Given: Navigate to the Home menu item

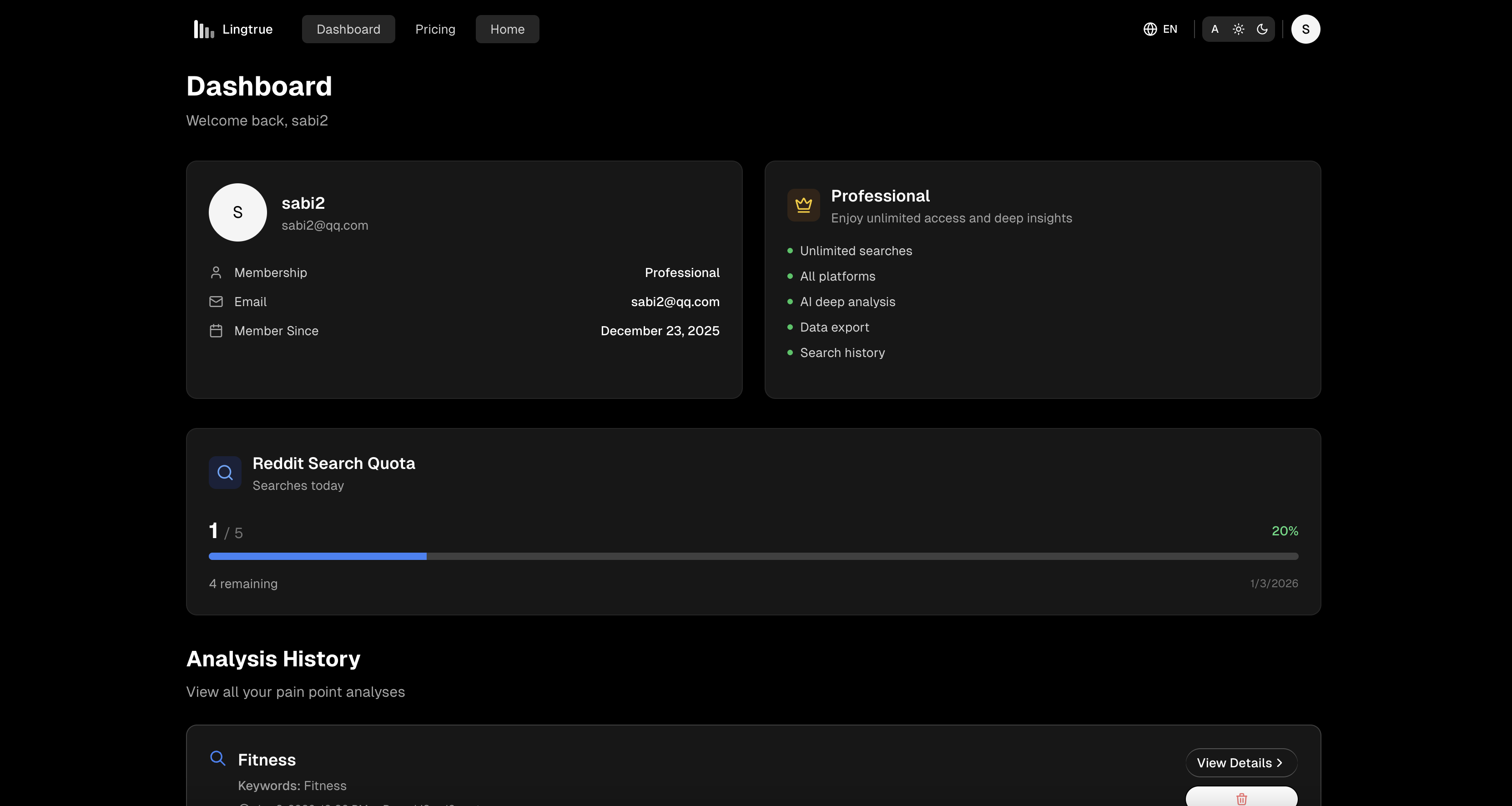Looking at the screenshot, I should tap(507, 29).
